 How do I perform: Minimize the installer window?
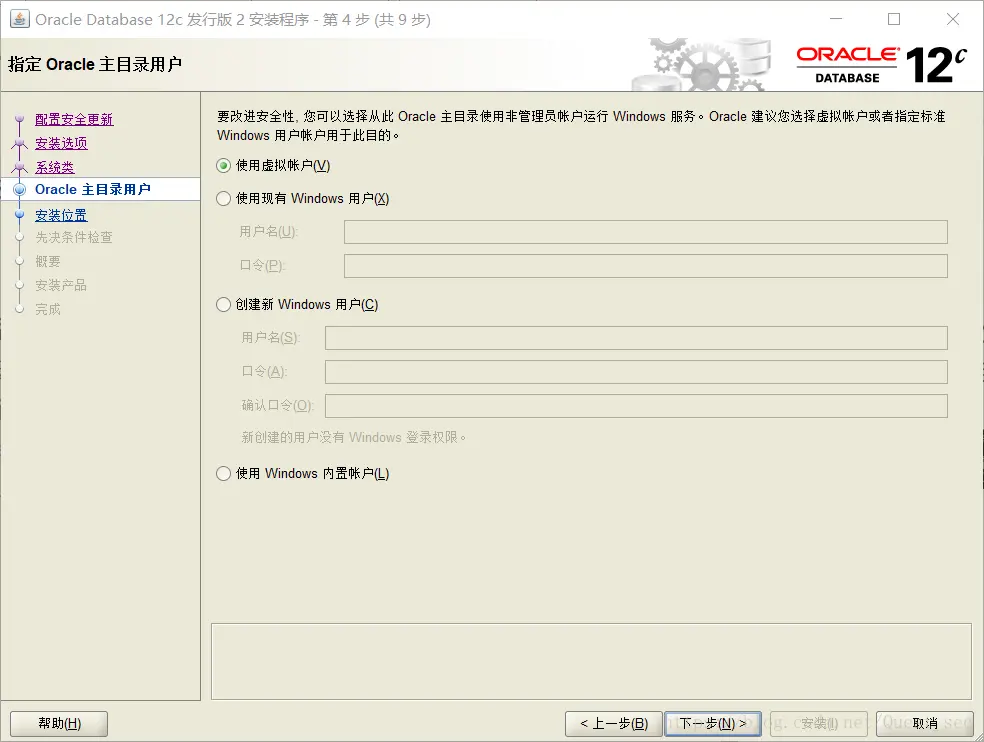836,19
